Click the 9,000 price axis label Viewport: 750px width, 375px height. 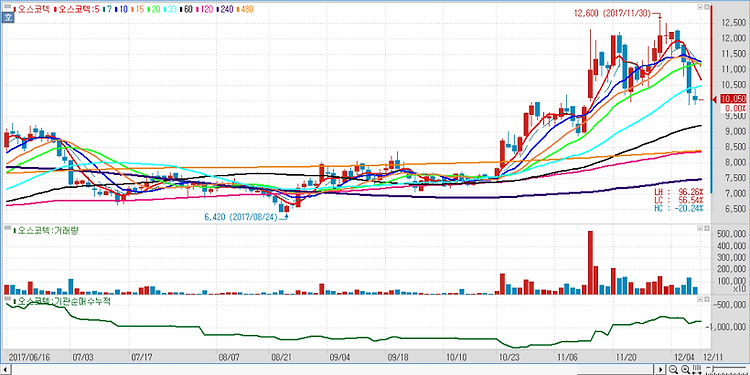pyautogui.click(x=735, y=132)
